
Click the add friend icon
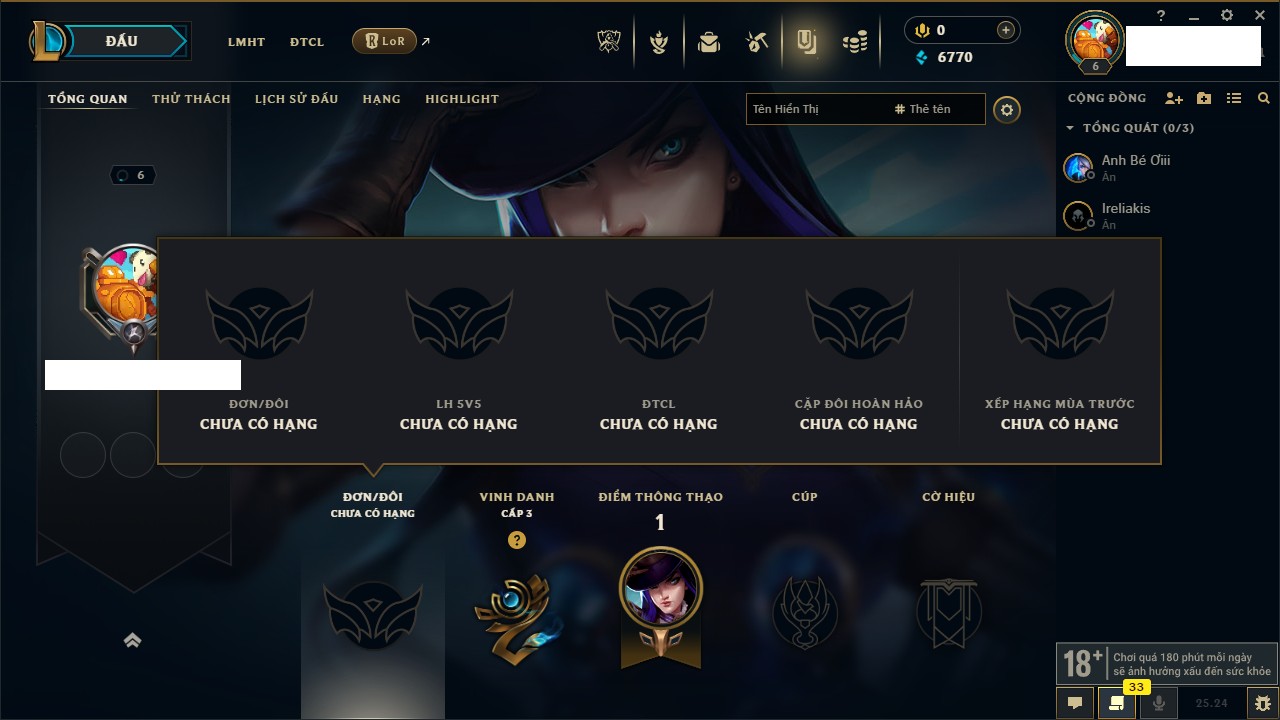(x=1174, y=98)
